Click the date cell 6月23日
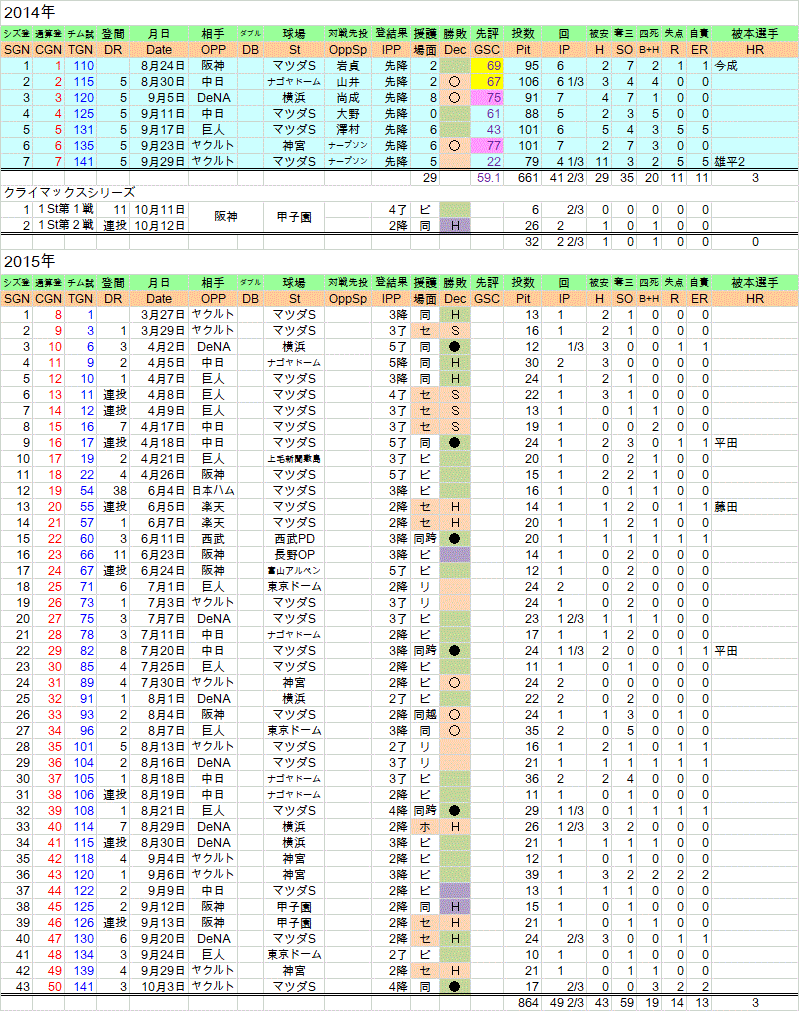Image resolution: width=799 pixels, height=1011 pixels. pos(159,555)
